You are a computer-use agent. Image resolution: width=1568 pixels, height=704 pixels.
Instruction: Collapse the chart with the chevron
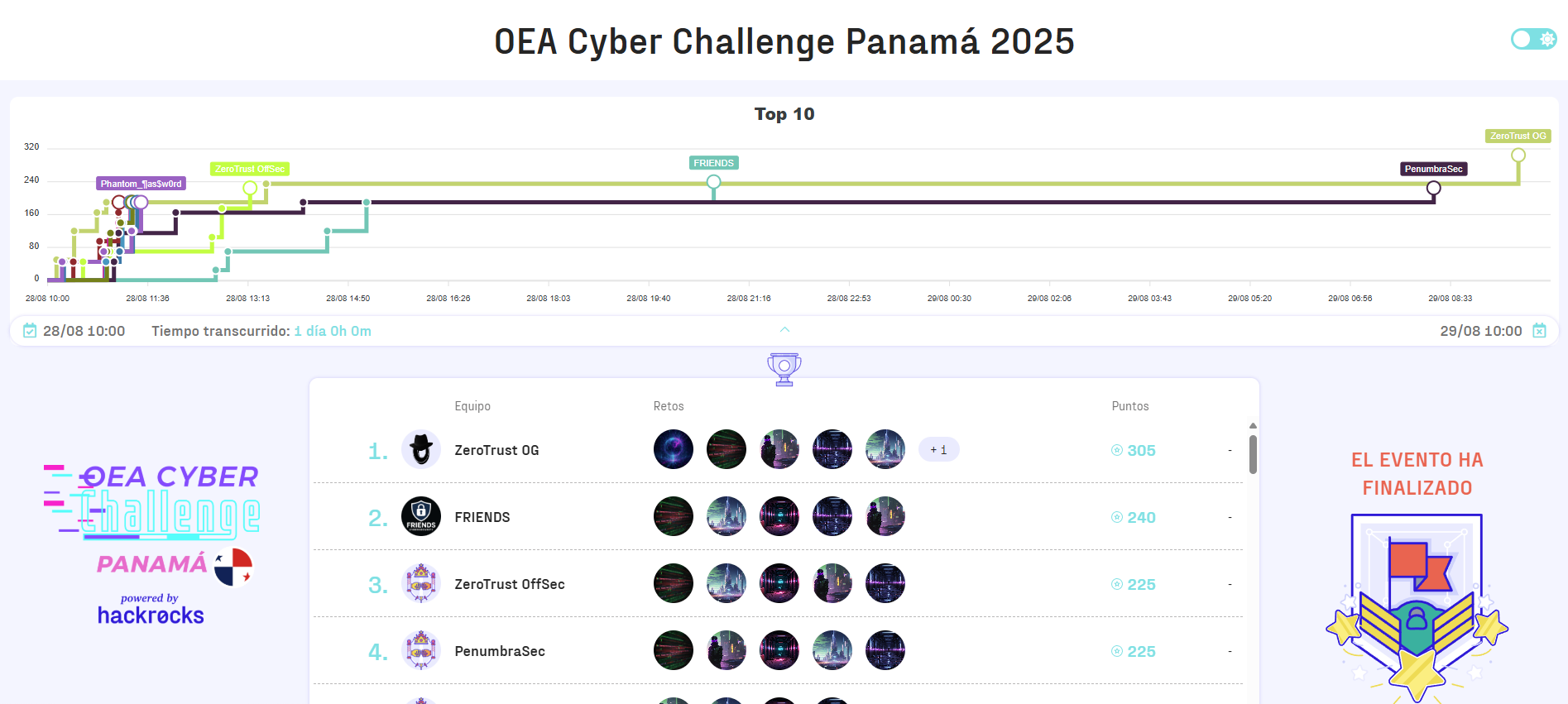tap(784, 329)
